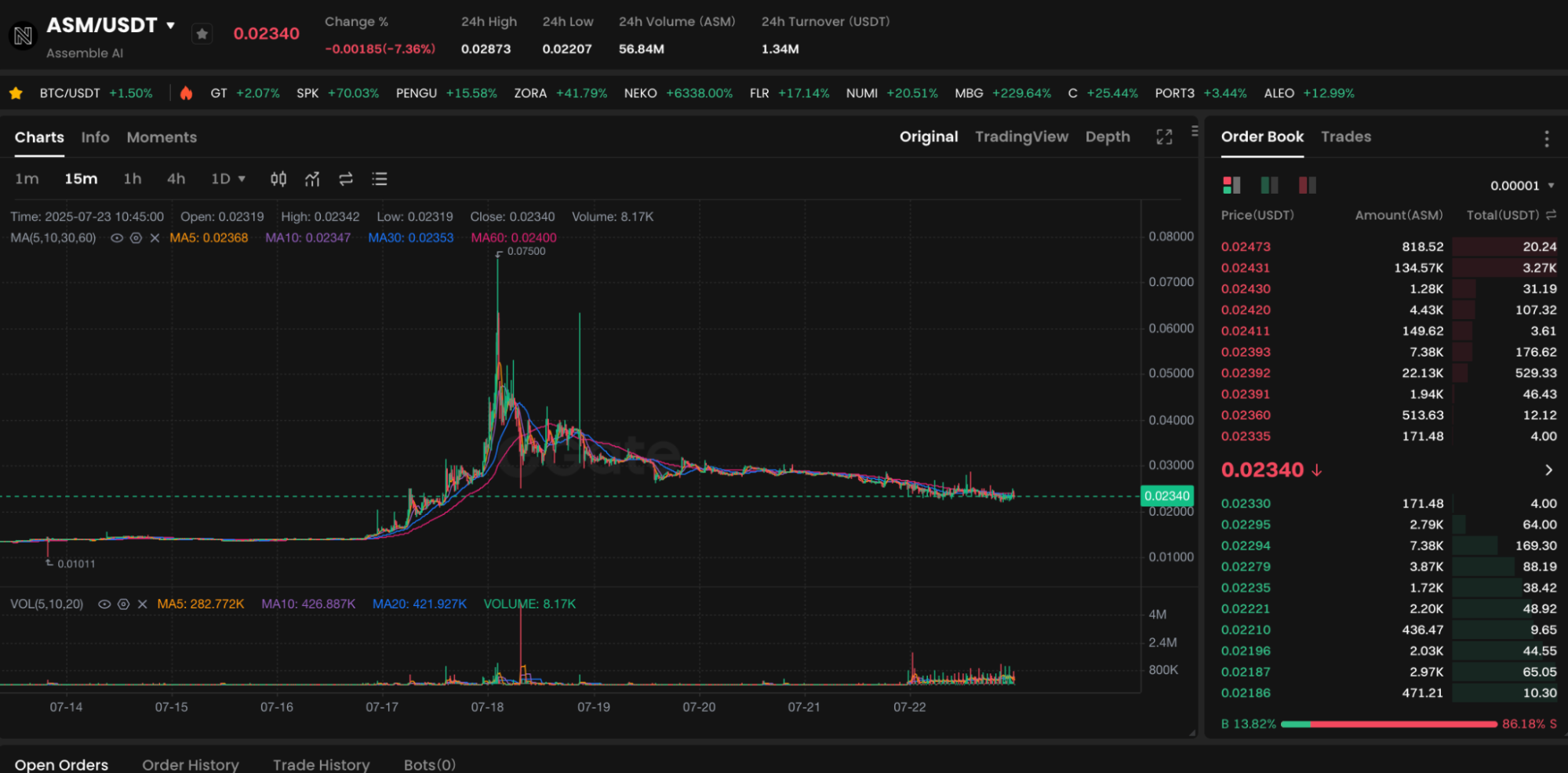The width and height of the screenshot is (1568, 773).
Task: Open Trade History tab
Action: pos(321,764)
